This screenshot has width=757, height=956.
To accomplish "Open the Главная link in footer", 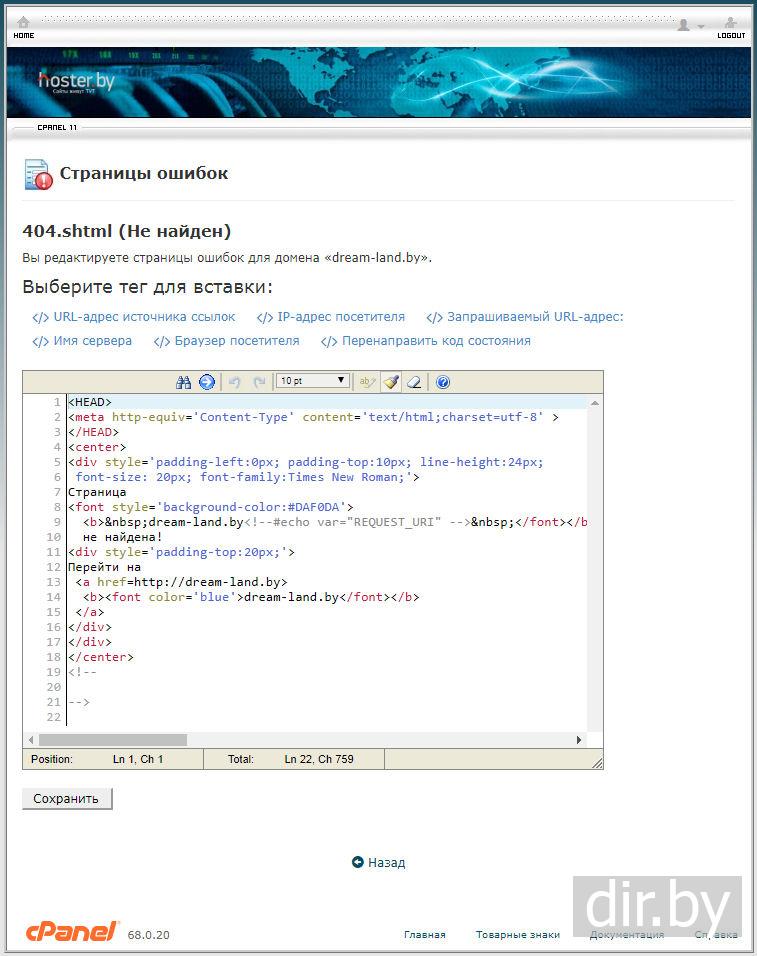I will point(425,935).
